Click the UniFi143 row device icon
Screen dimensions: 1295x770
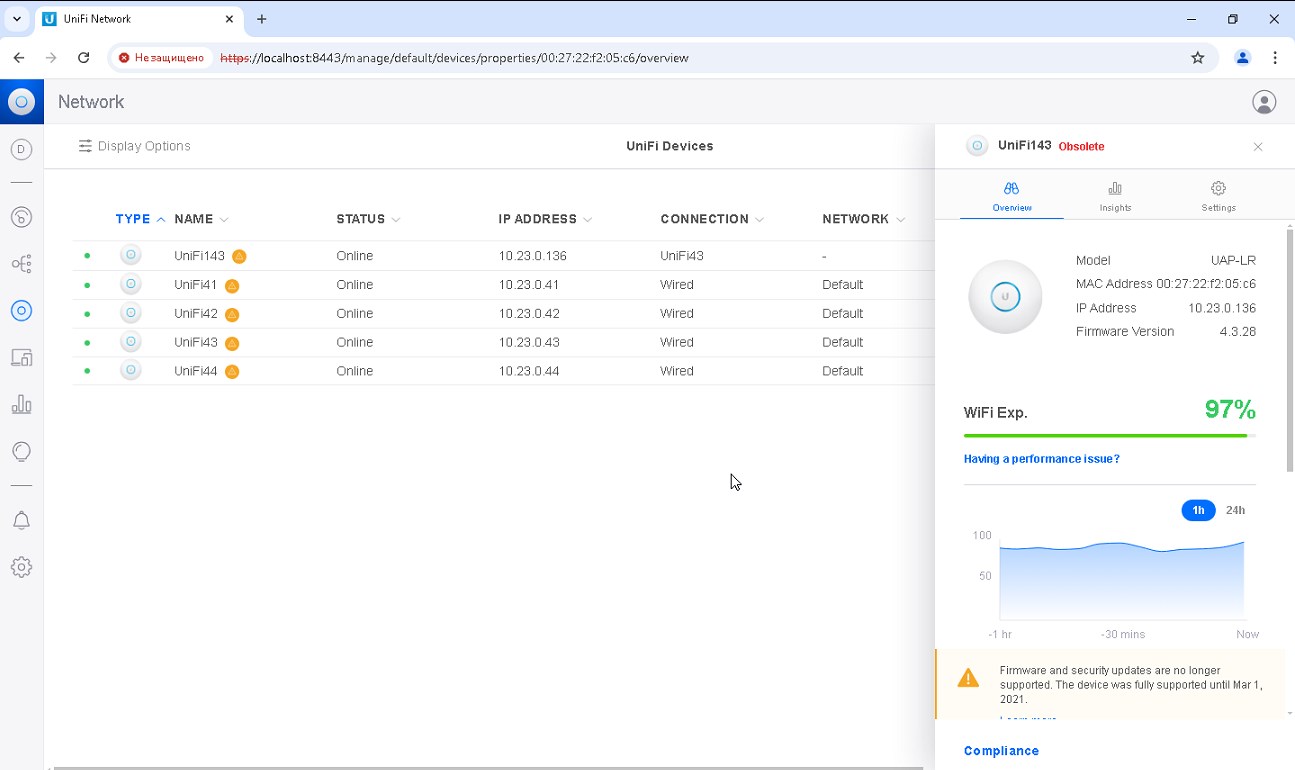pos(130,255)
